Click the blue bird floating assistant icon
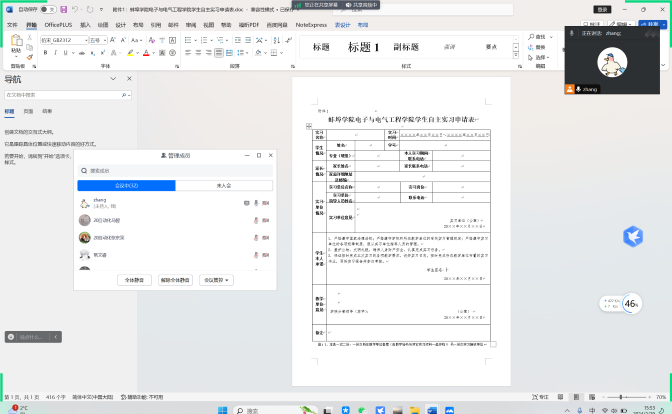Viewport: 672px width, 414px height. (633, 236)
